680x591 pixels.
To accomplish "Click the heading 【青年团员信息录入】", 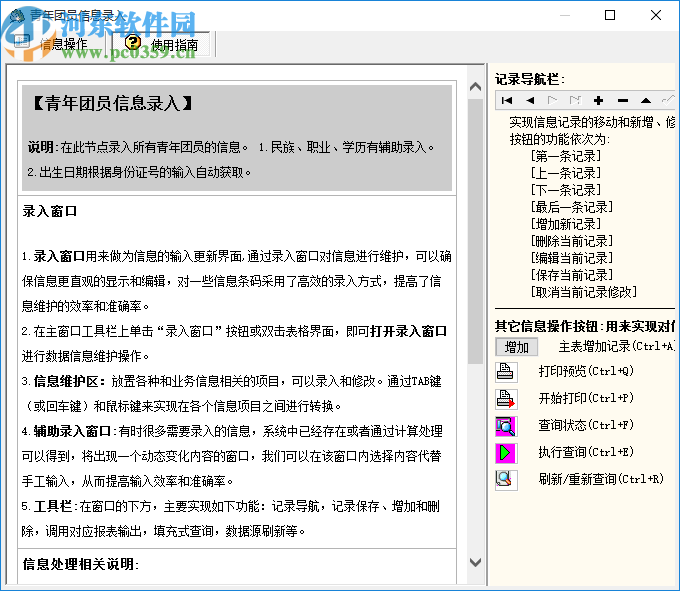I will point(113,104).
